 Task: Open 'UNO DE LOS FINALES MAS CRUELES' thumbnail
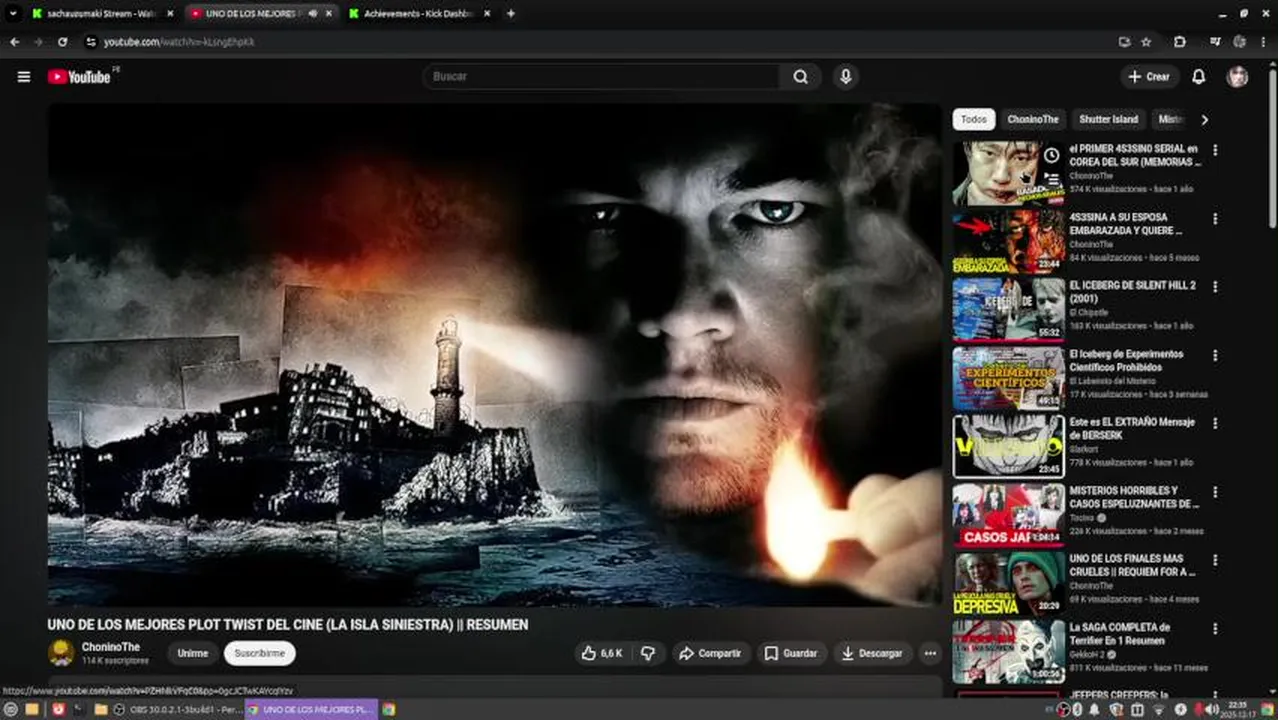coord(1008,583)
